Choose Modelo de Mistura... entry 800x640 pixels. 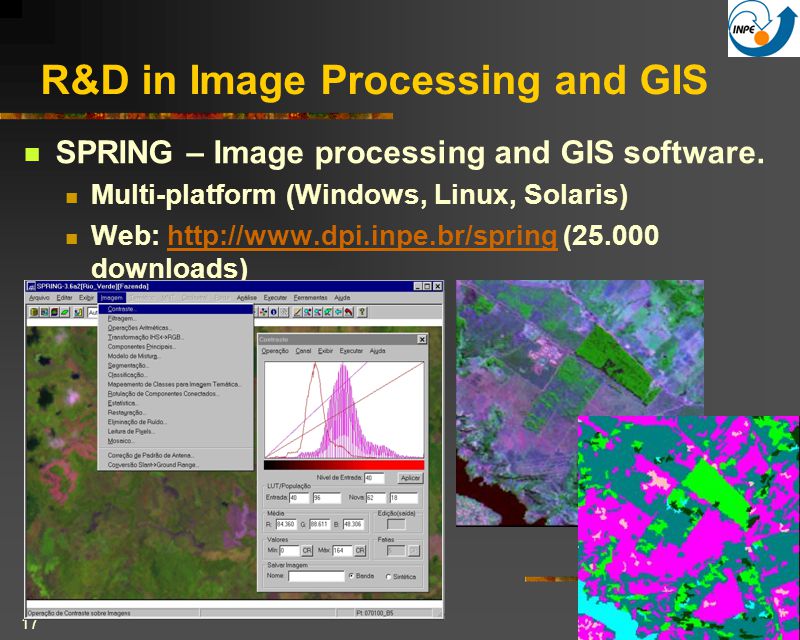(176, 356)
